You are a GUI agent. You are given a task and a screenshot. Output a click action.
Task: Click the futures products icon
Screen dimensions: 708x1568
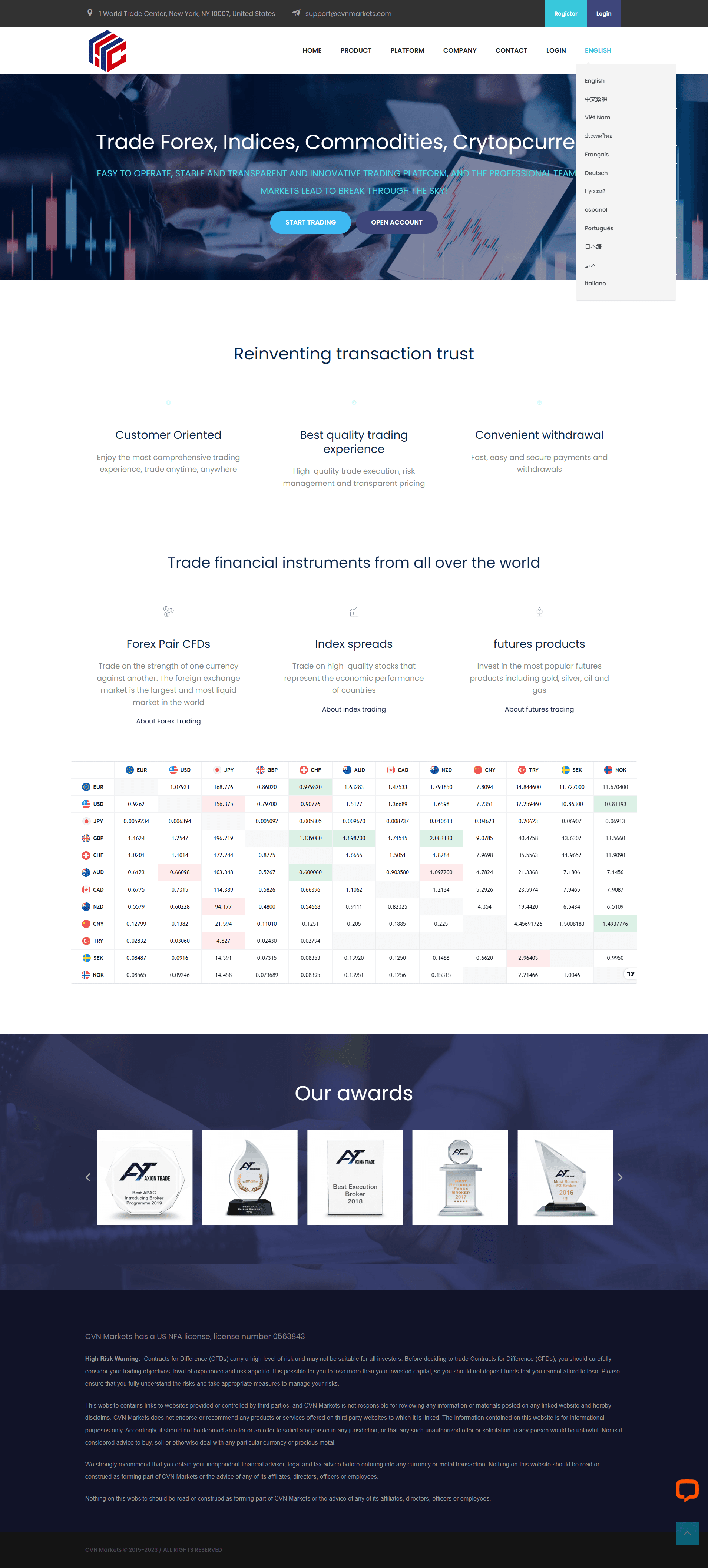[x=539, y=611]
